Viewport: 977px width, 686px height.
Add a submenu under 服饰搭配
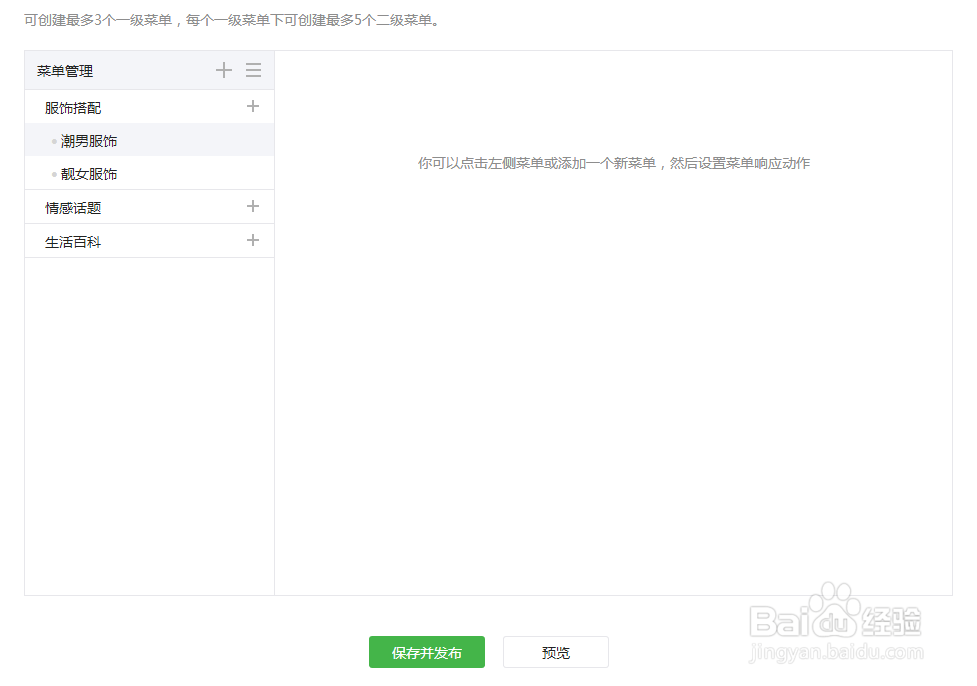click(253, 106)
